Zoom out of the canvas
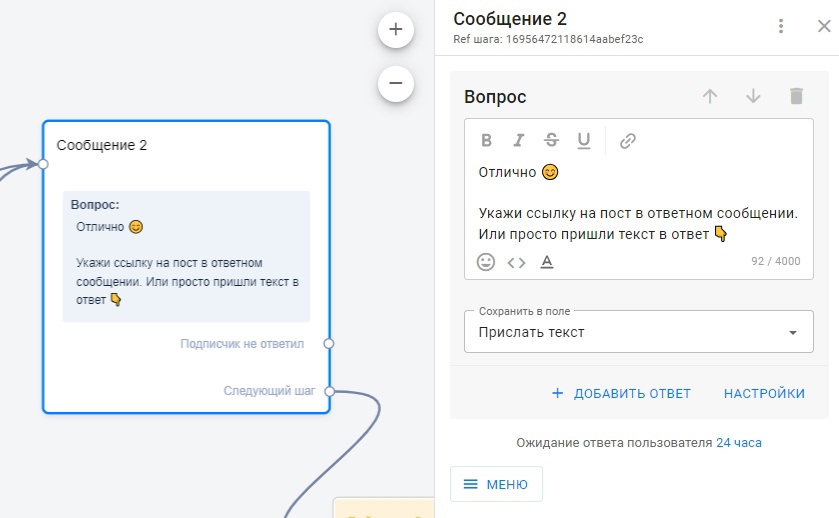Image resolution: width=839 pixels, height=518 pixels. point(395,83)
